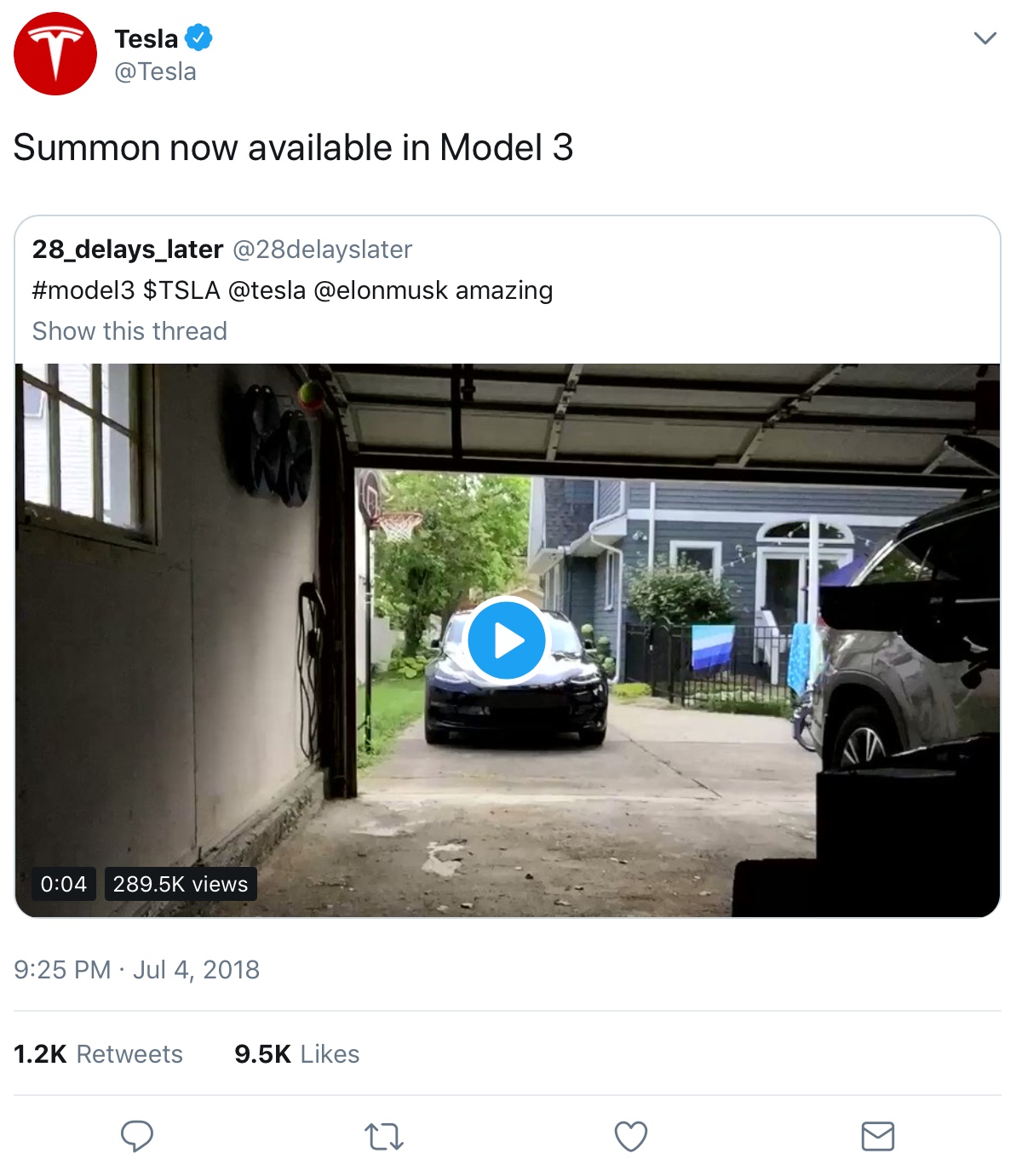
Task: Click the Tesla display name
Action: (146, 39)
